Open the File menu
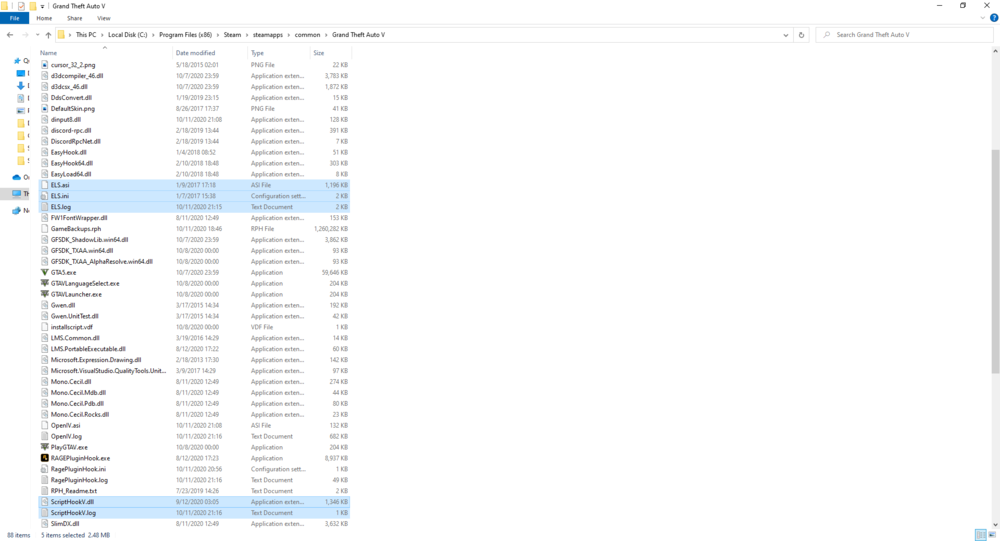The height and width of the screenshot is (541, 1000). coord(14,19)
